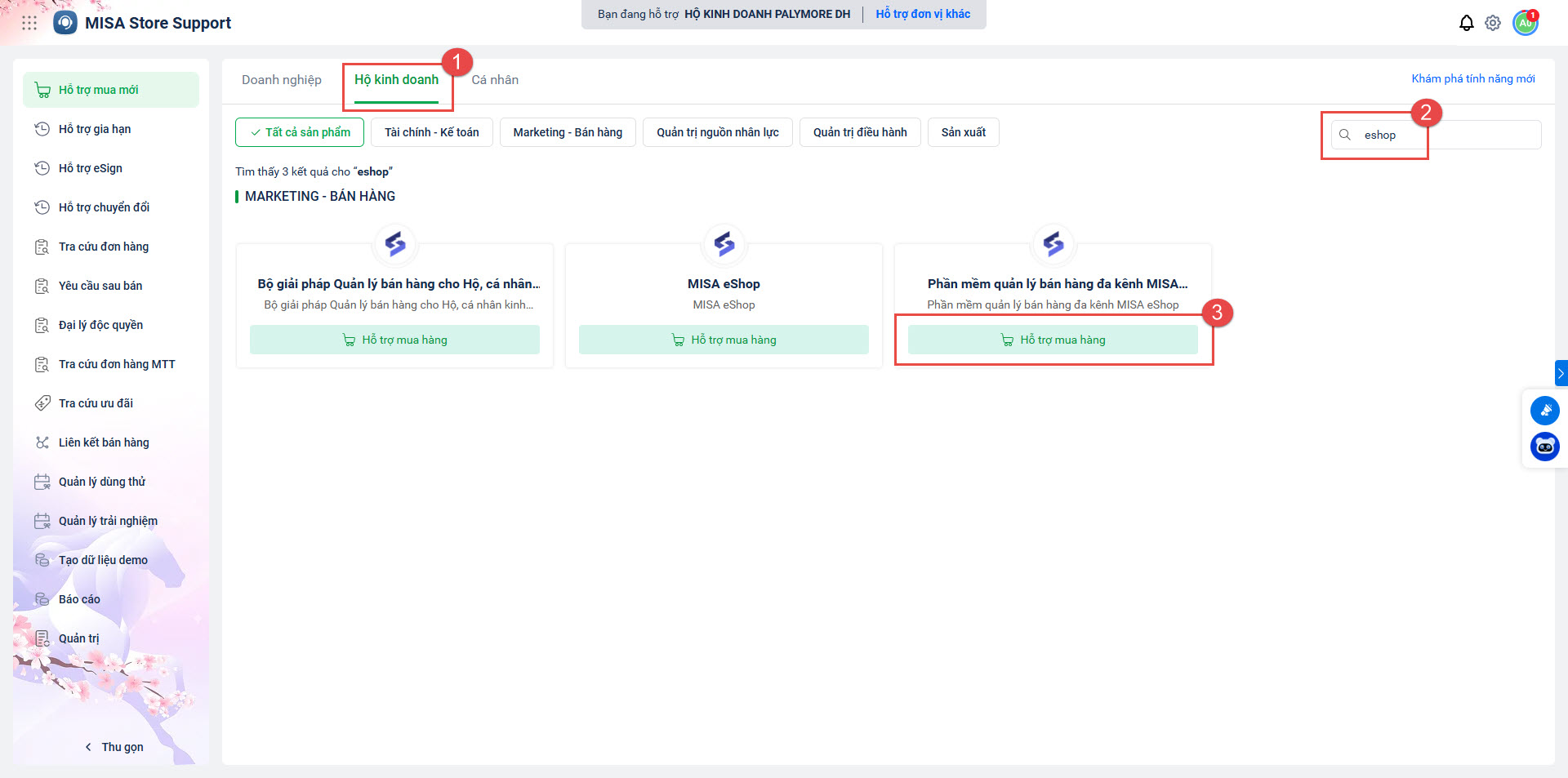
Task: Open Tra cứu đơn hàng menu item
Action: 111,247
